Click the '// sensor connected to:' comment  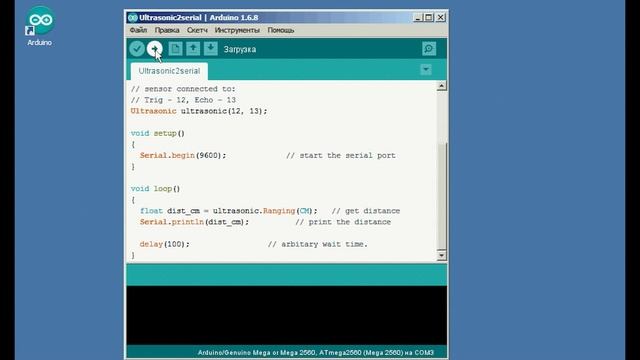coord(183,89)
